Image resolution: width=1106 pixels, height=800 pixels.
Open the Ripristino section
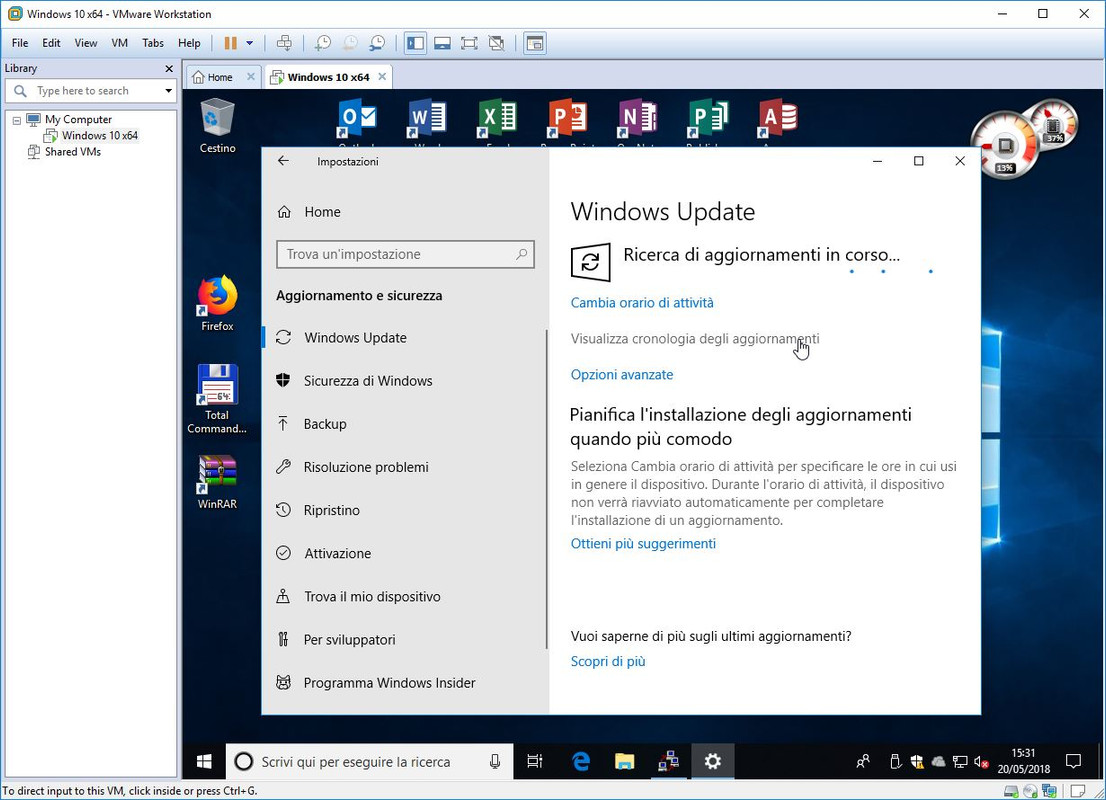coord(405,510)
